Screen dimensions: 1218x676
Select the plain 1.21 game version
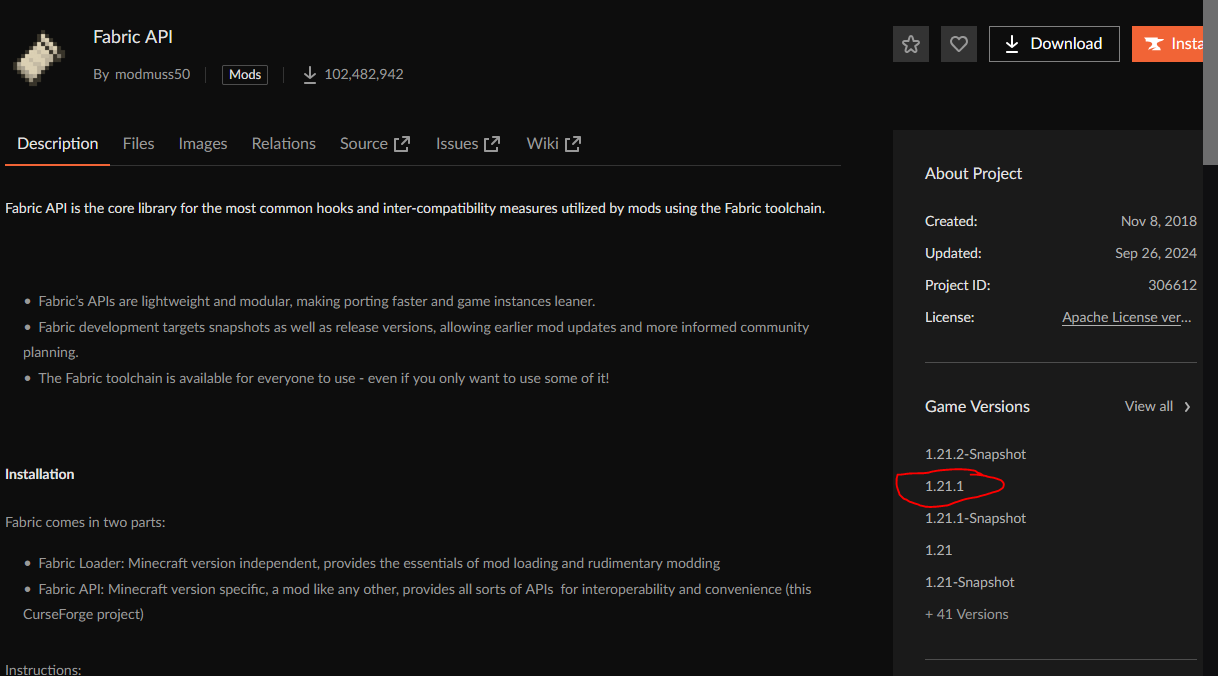(x=938, y=550)
